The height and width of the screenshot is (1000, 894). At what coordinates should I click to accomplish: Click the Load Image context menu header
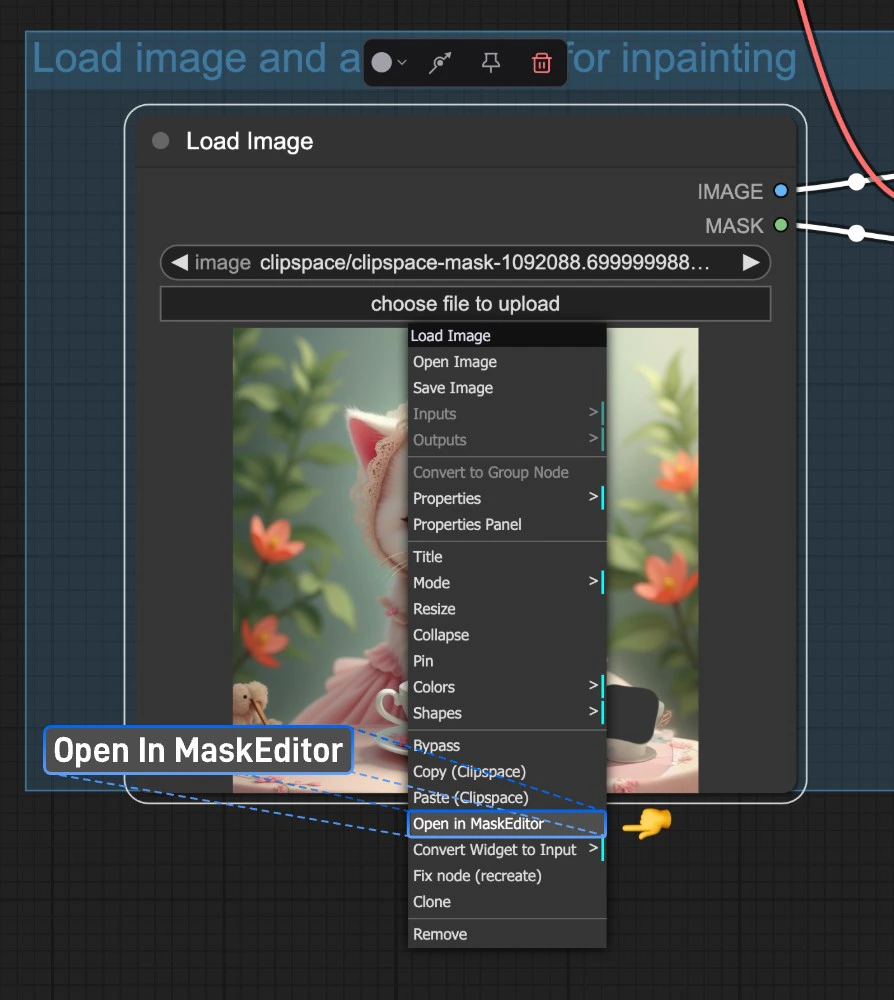(x=507, y=335)
